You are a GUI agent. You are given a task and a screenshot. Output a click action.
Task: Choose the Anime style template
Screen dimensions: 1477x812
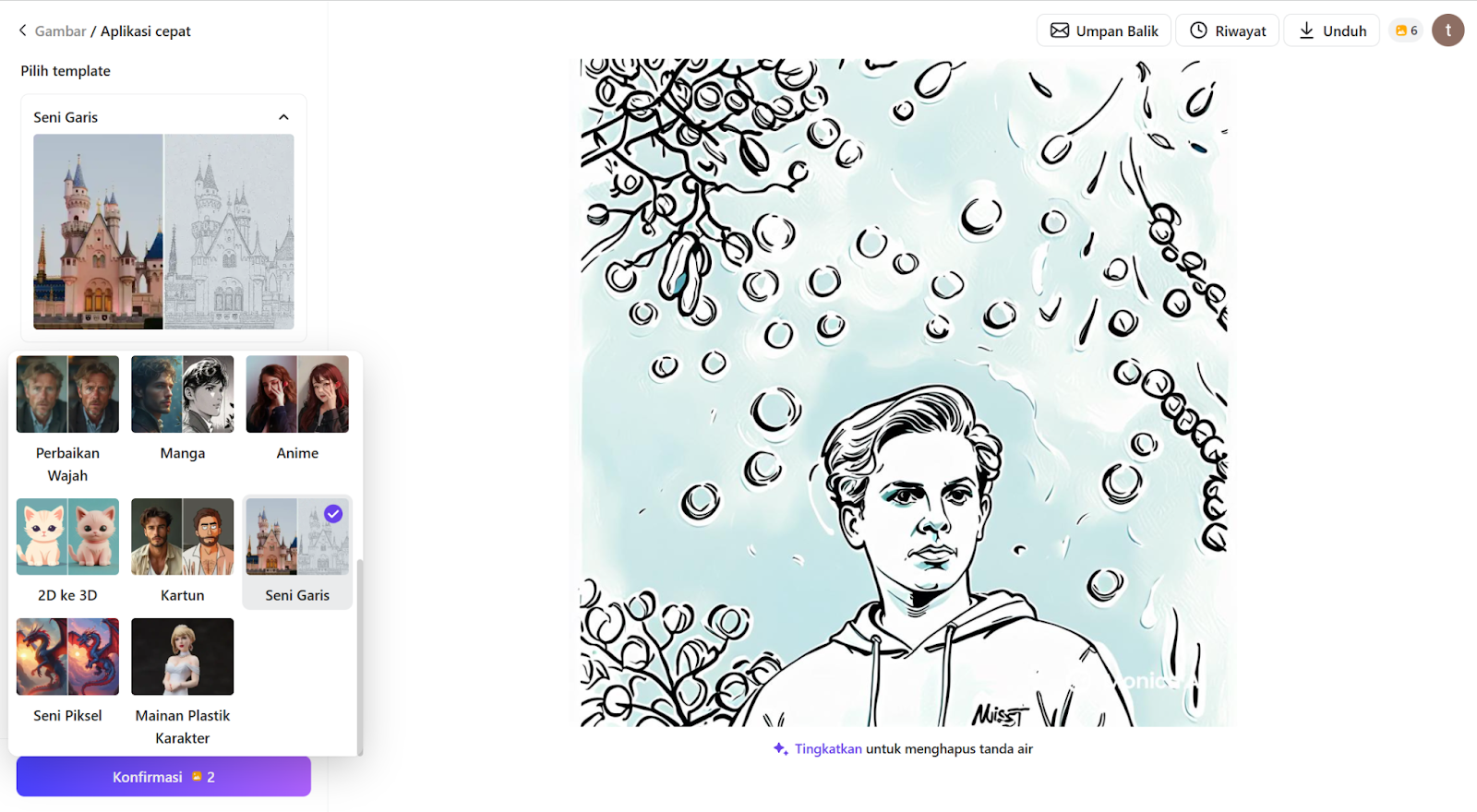[297, 409]
